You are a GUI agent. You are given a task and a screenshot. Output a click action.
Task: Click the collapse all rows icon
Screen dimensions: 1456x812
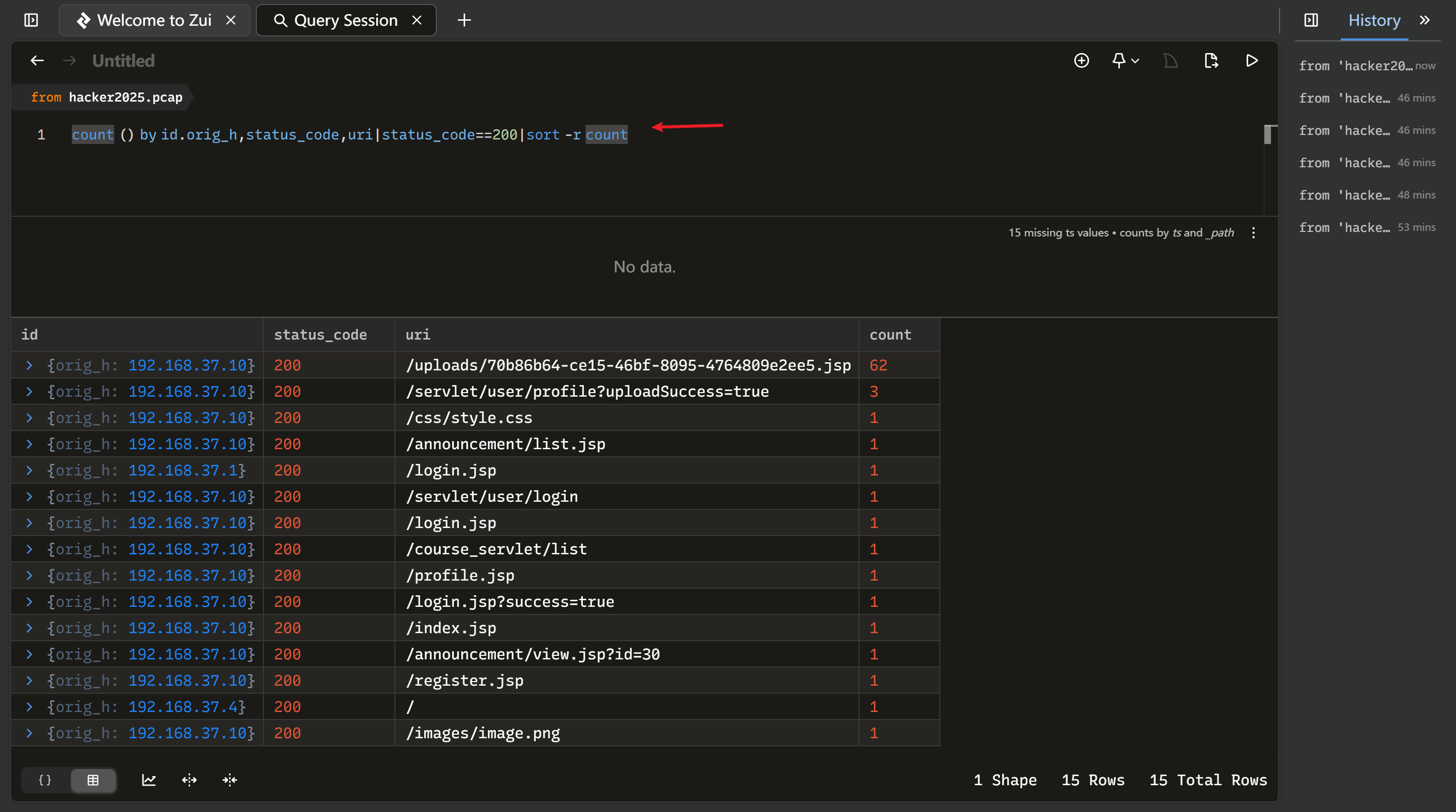click(x=230, y=780)
